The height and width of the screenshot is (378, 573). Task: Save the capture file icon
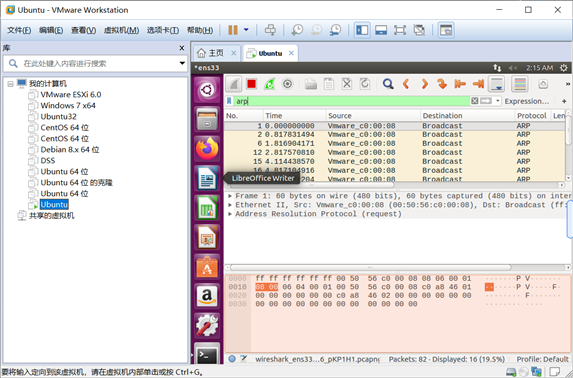329,84
